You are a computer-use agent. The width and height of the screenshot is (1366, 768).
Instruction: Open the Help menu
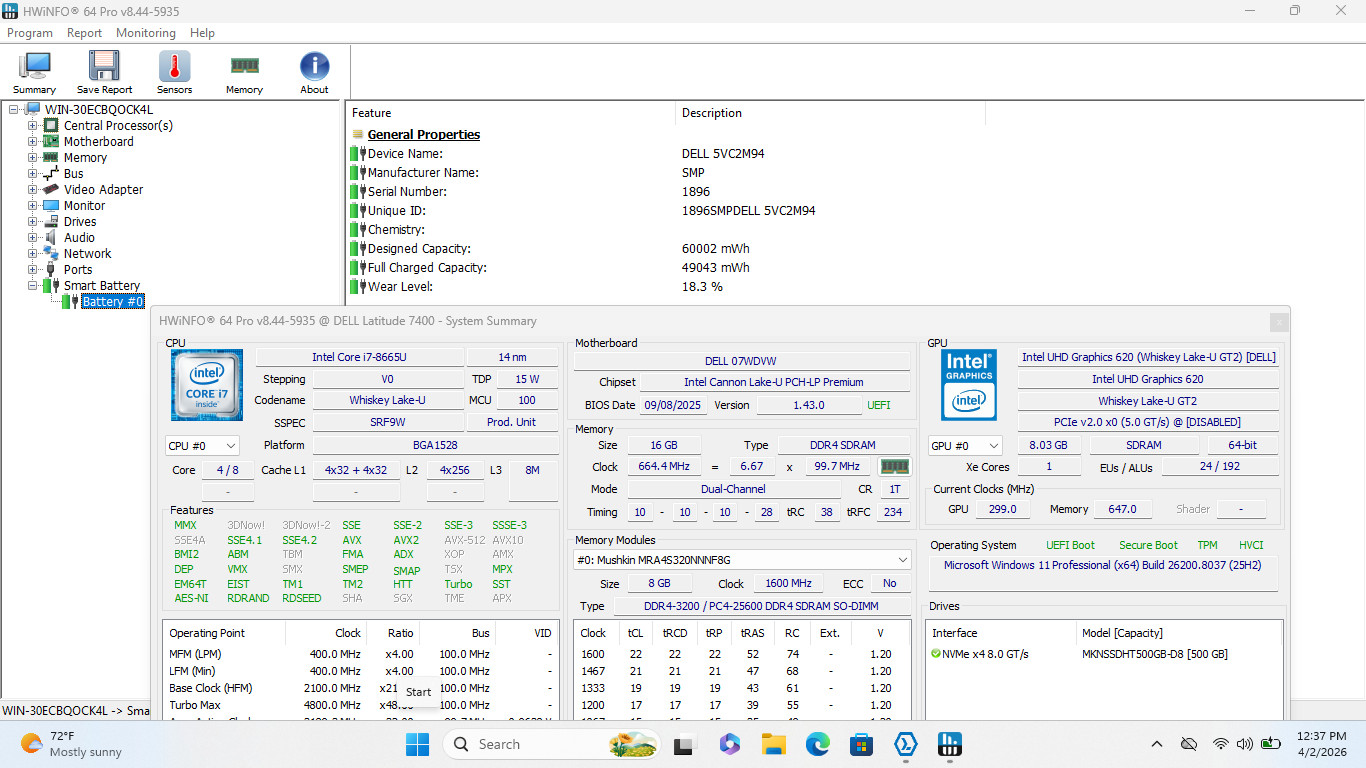tap(202, 33)
